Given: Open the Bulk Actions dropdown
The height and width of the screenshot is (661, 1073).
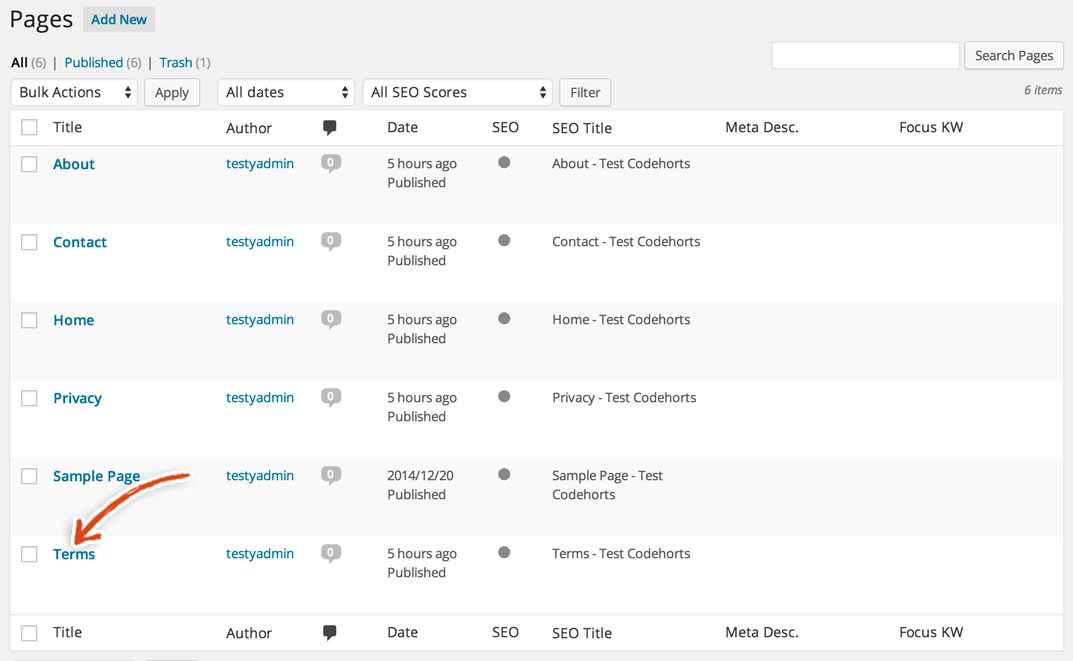Looking at the screenshot, I should point(74,92).
